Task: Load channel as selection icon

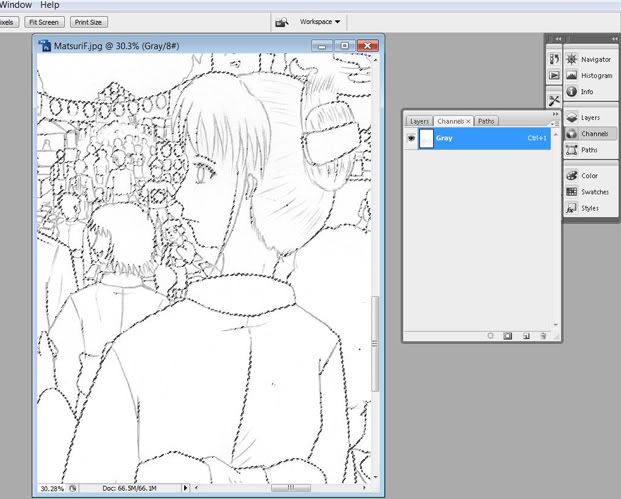Action: (x=490, y=336)
